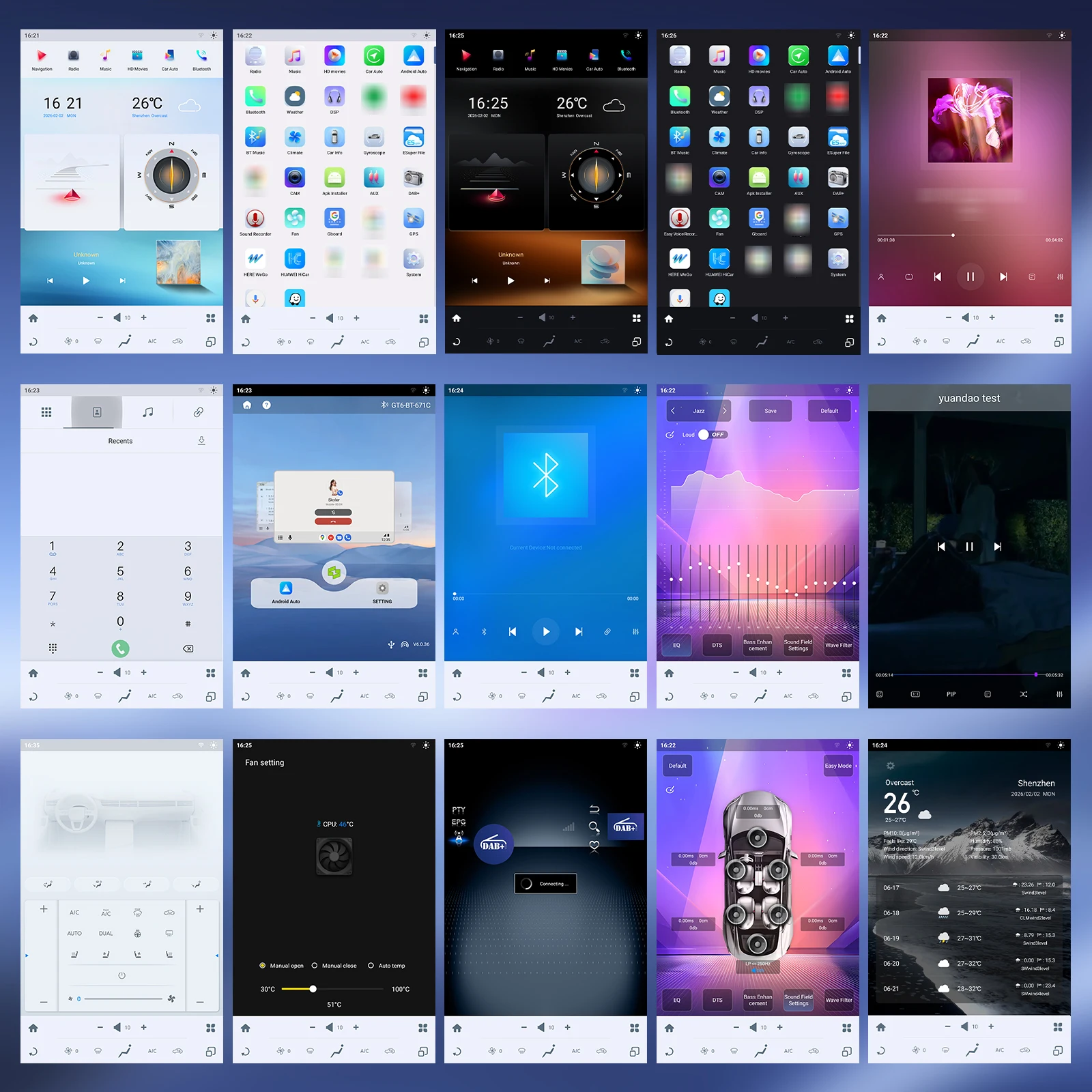
Task: Open ESuper File in the dark app grid
Action: (x=838, y=141)
